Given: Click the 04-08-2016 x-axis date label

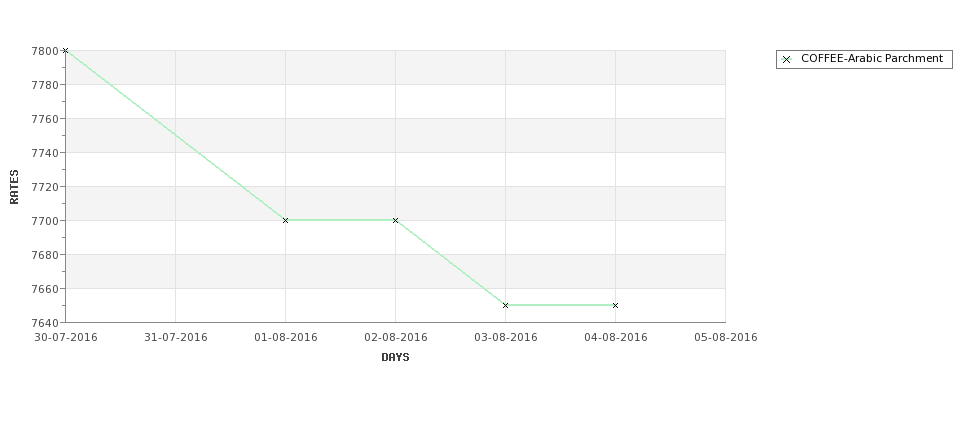Looking at the screenshot, I should click(616, 338).
